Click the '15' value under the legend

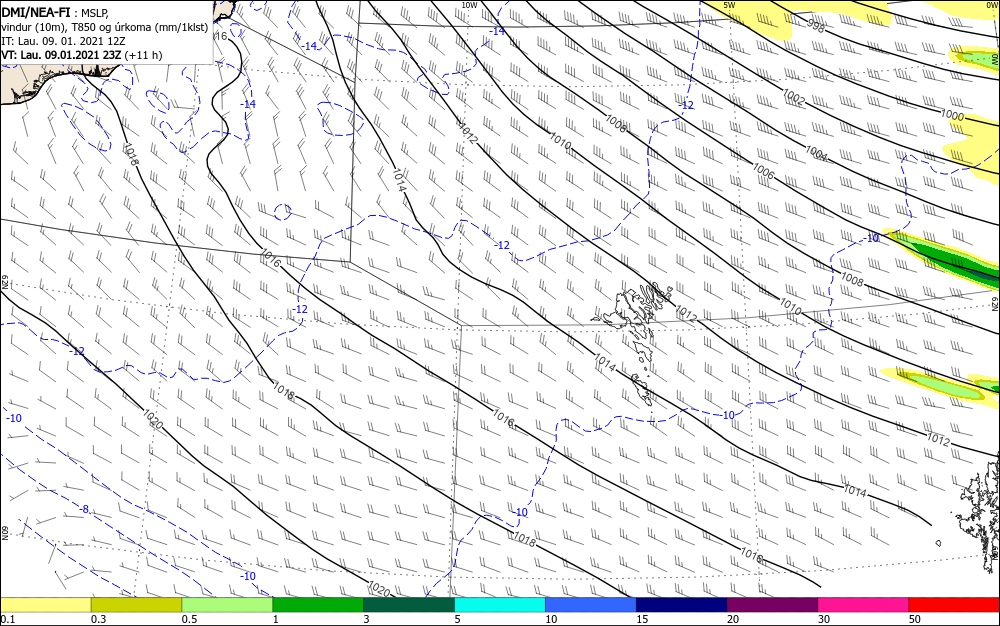click(x=642, y=619)
